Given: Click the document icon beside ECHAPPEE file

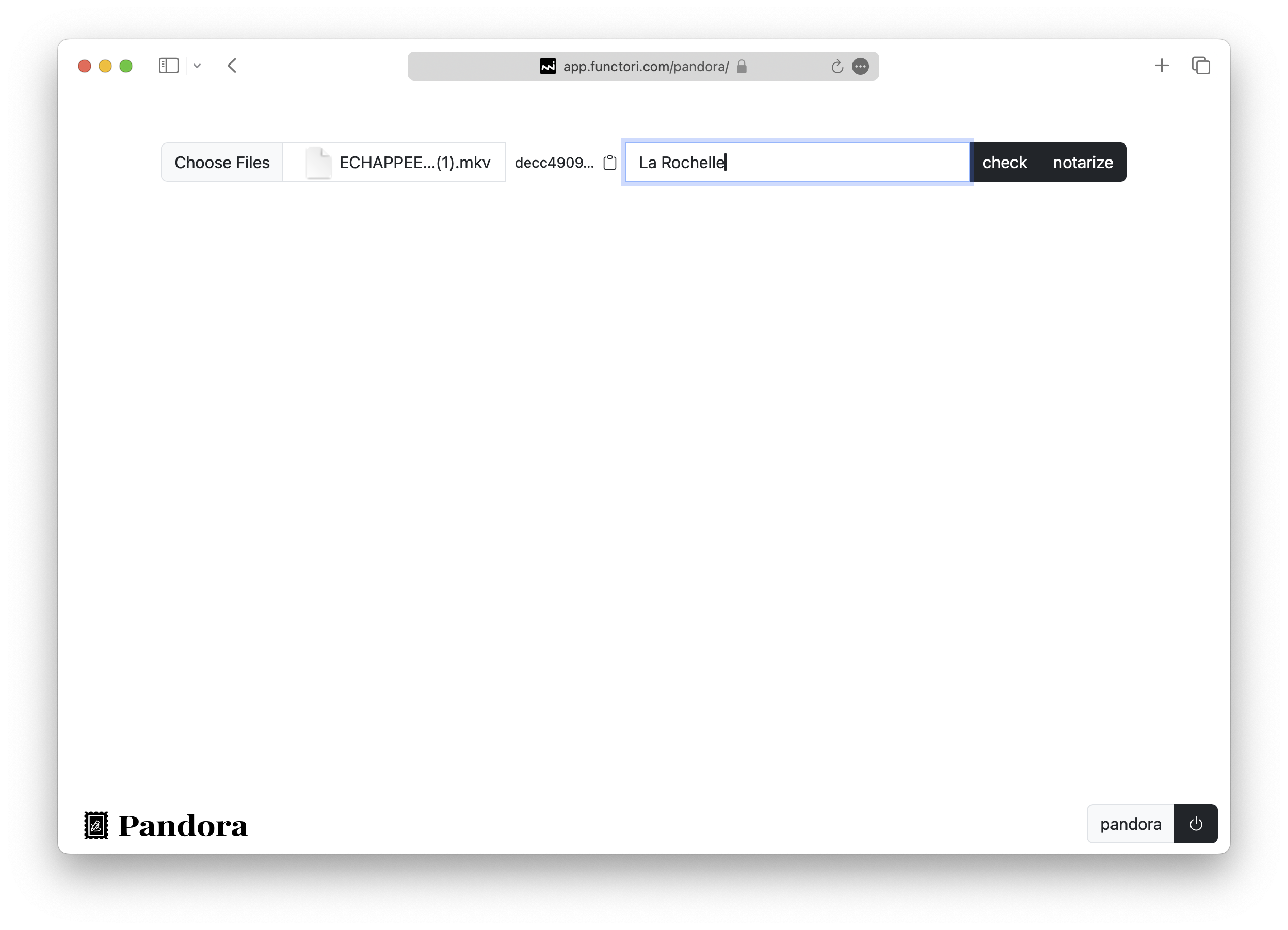Looking at the screenshot, I should [x=318, y=162].
